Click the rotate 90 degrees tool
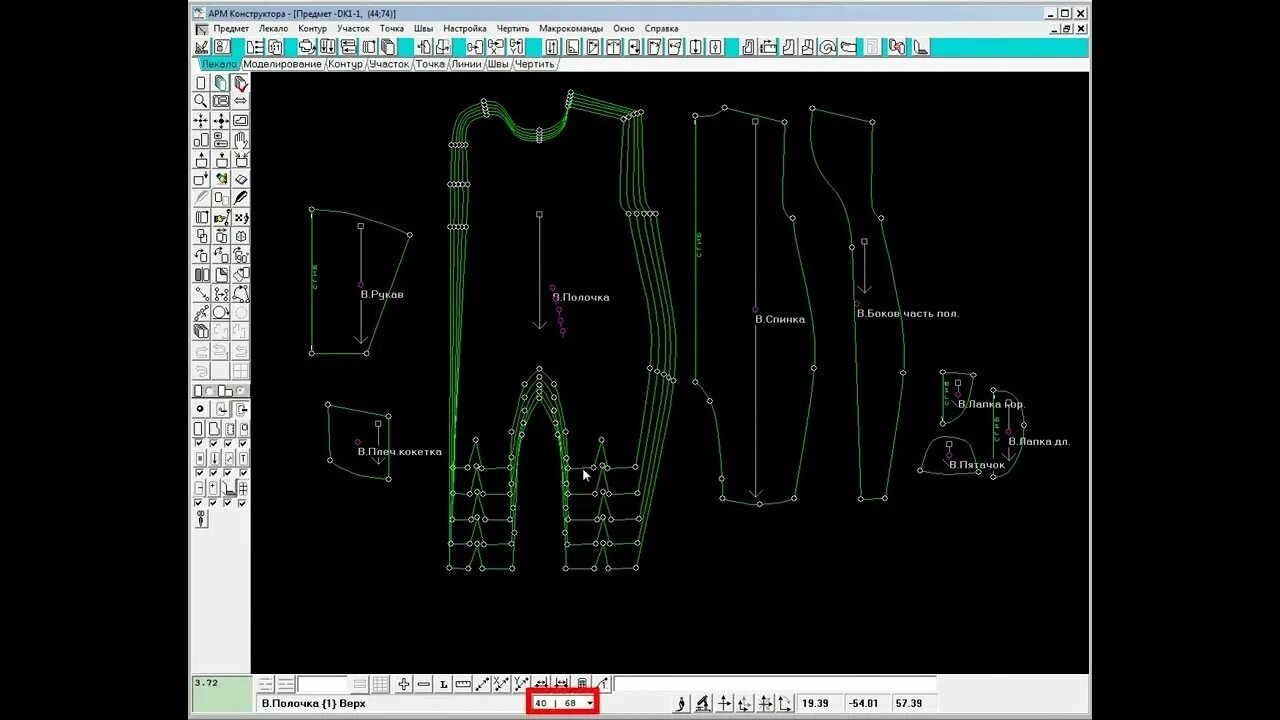 (240, 255)
